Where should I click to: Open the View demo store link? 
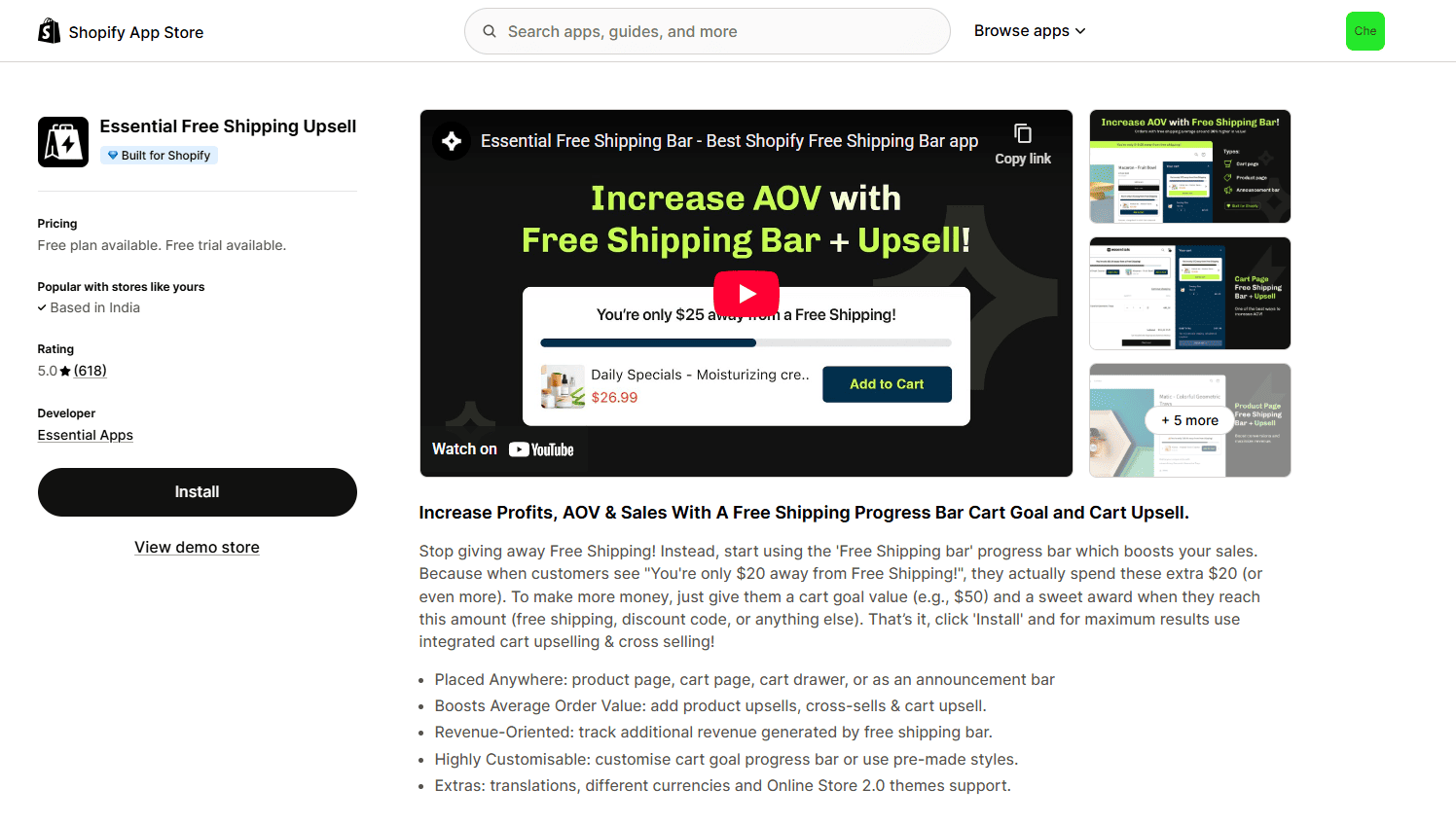pyautogui.click(x=198, y=548)
